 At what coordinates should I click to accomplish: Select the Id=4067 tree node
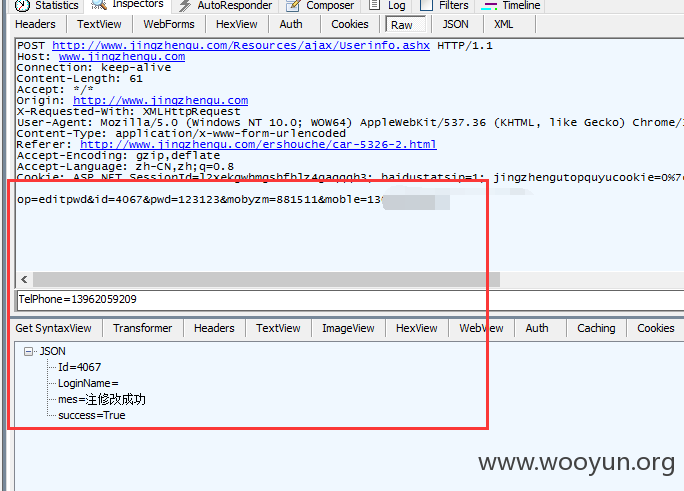tap(79, 367)
